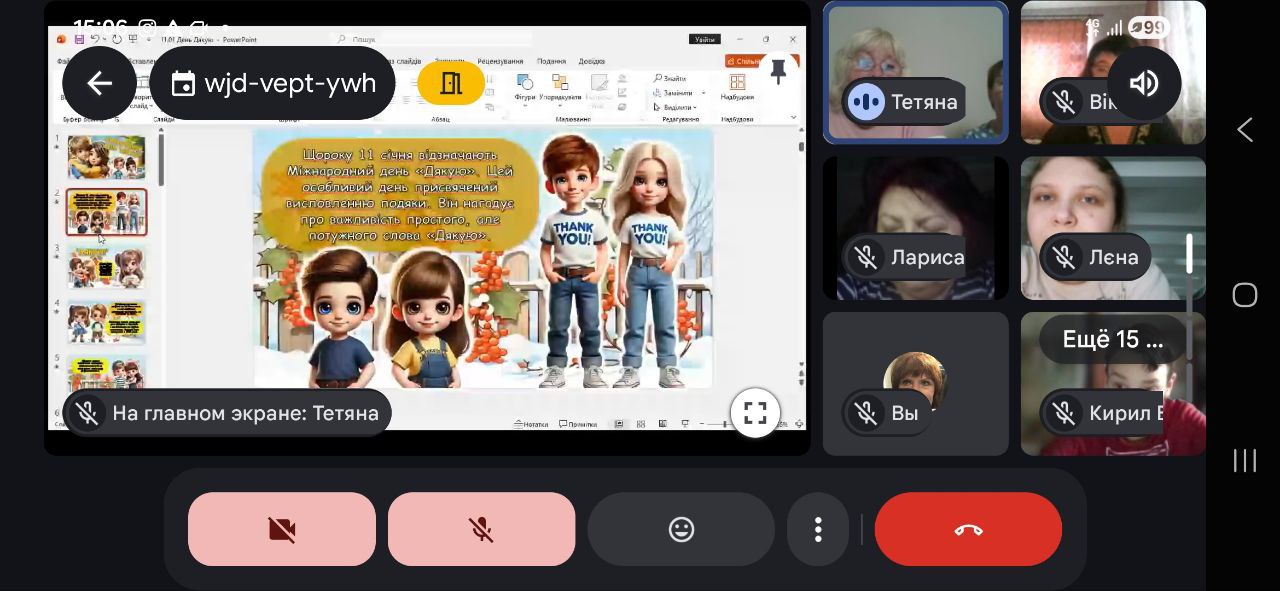
Task: Turn on the camera
Action: click(282, 529)
